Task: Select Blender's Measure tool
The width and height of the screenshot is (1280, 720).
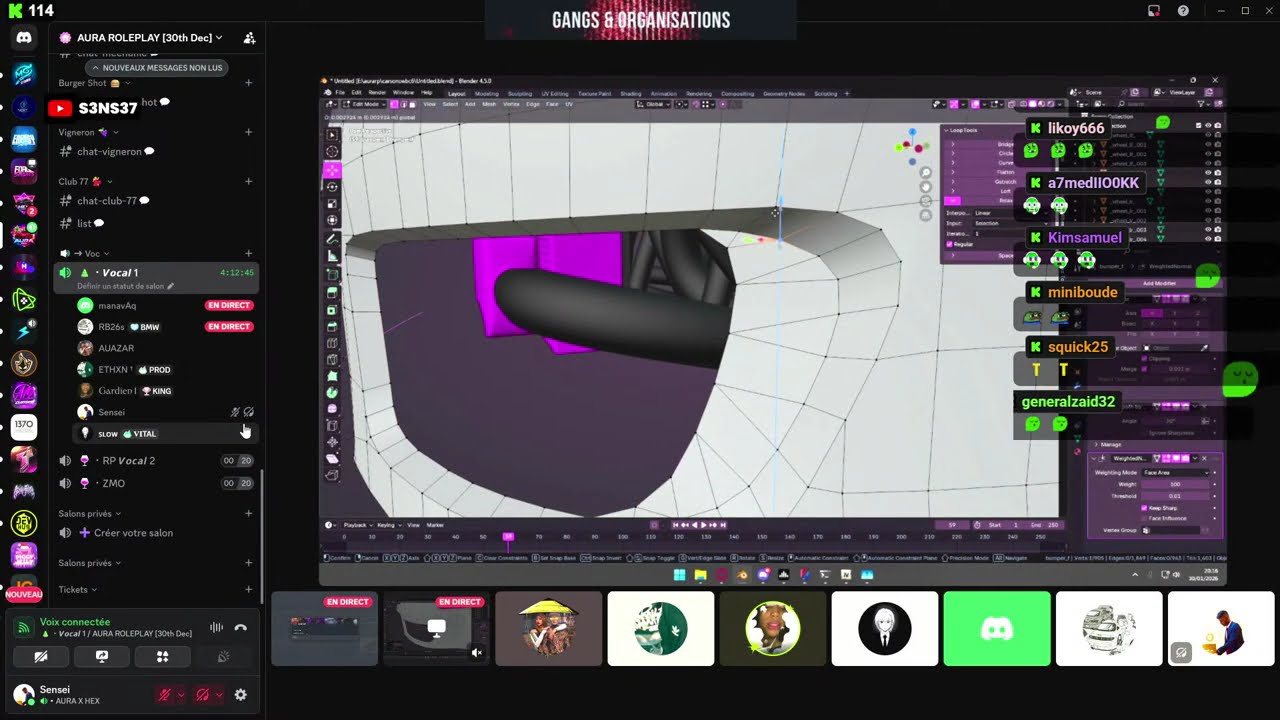Action: pos(332,256)
